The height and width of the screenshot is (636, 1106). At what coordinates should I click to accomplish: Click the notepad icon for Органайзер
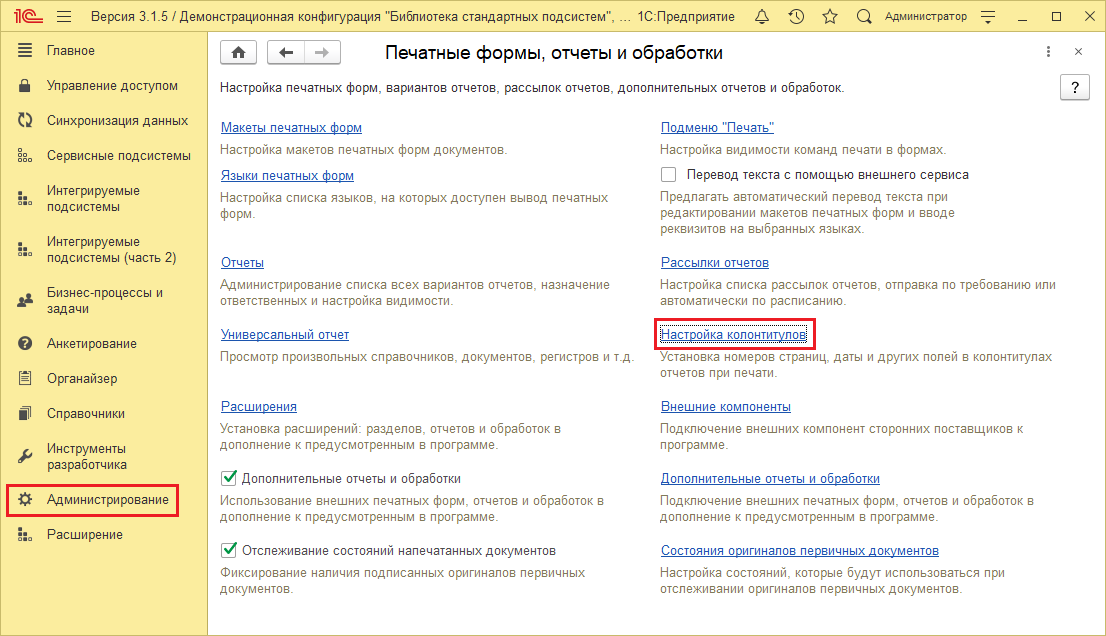pyautogui.click(x=25, y=378)
